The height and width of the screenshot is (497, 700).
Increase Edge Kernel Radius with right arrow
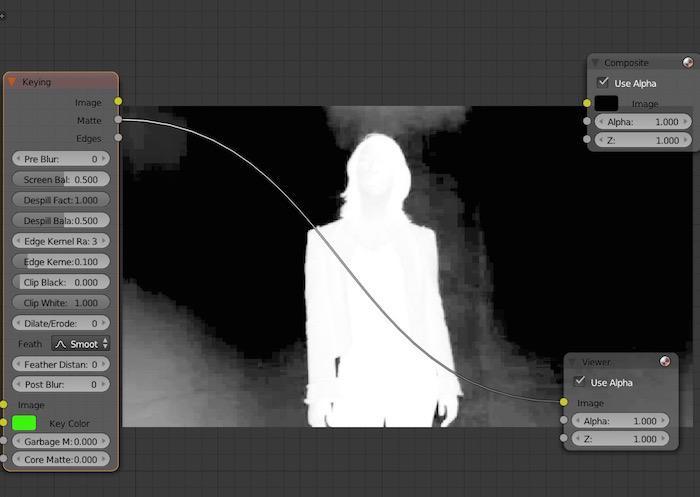104,241
